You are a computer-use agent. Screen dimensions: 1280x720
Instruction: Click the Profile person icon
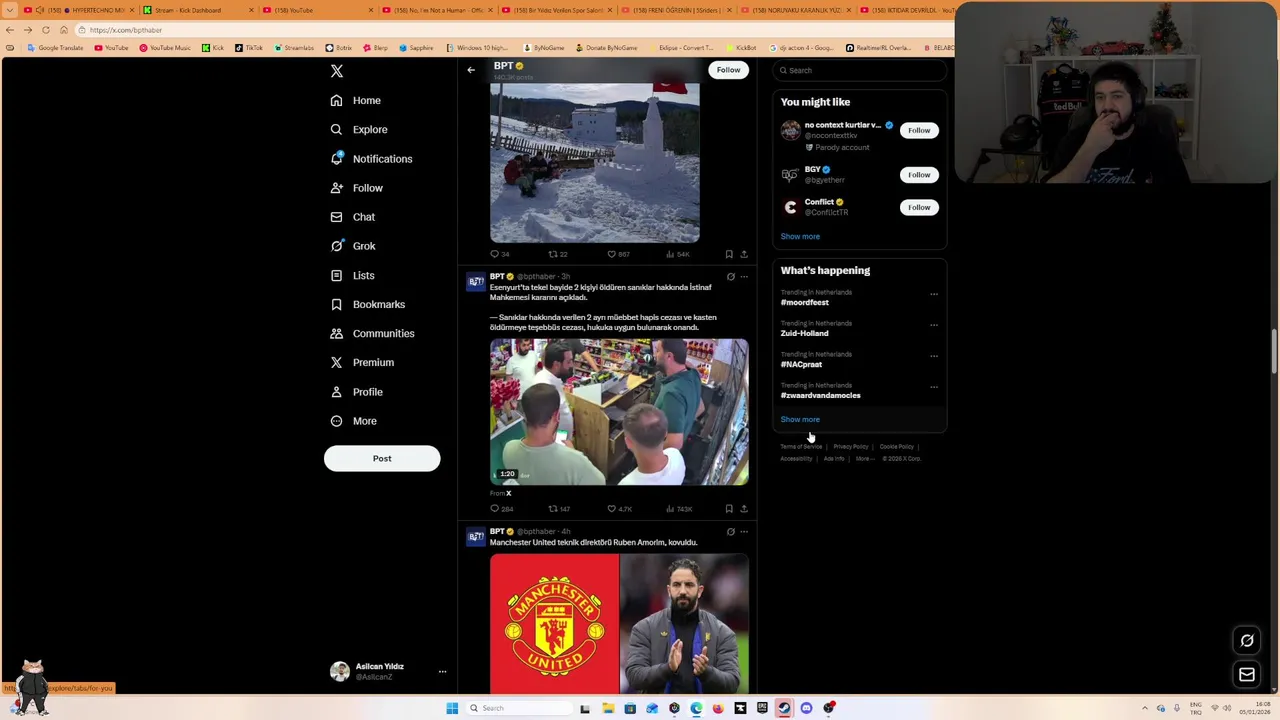click(336, 392)
